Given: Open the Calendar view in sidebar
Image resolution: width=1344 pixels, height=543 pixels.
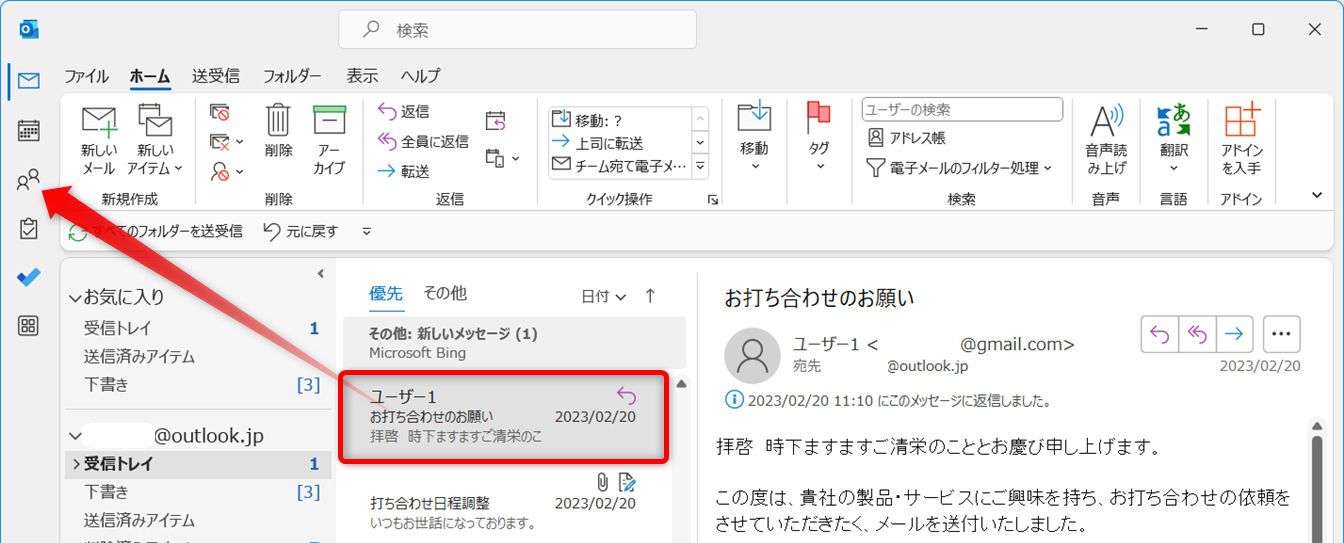Looking at the screenshot, I should [29, 130].
